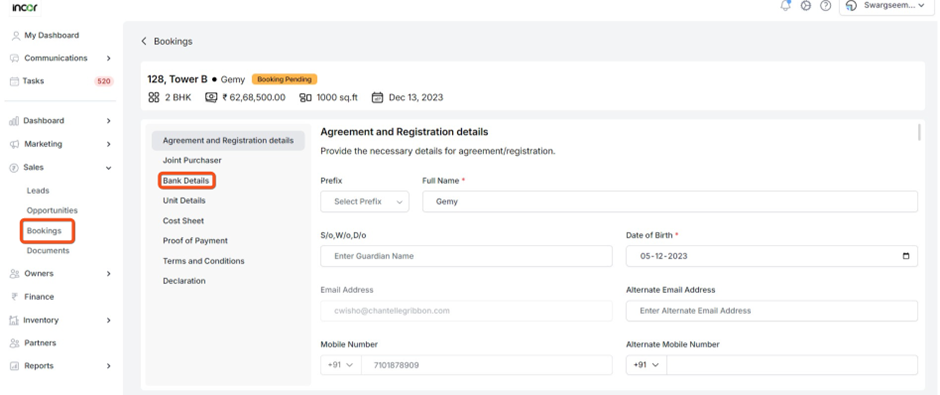Select Agreement and Registration details tab
This screenshot has width=940, height=395.
(x=228, y=141)
